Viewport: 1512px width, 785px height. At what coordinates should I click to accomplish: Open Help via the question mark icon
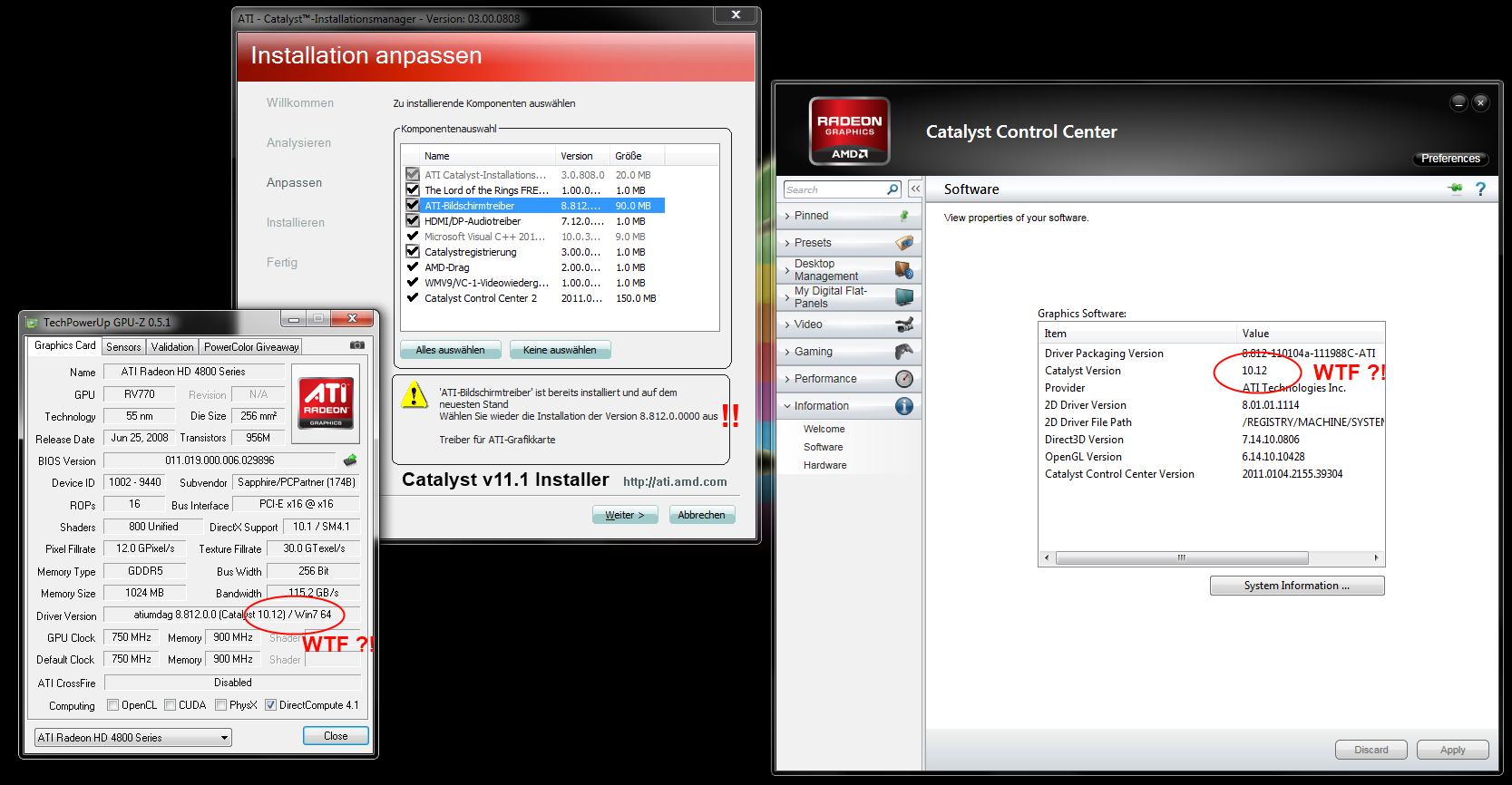pyautogui.click(x=1481, y=189)
